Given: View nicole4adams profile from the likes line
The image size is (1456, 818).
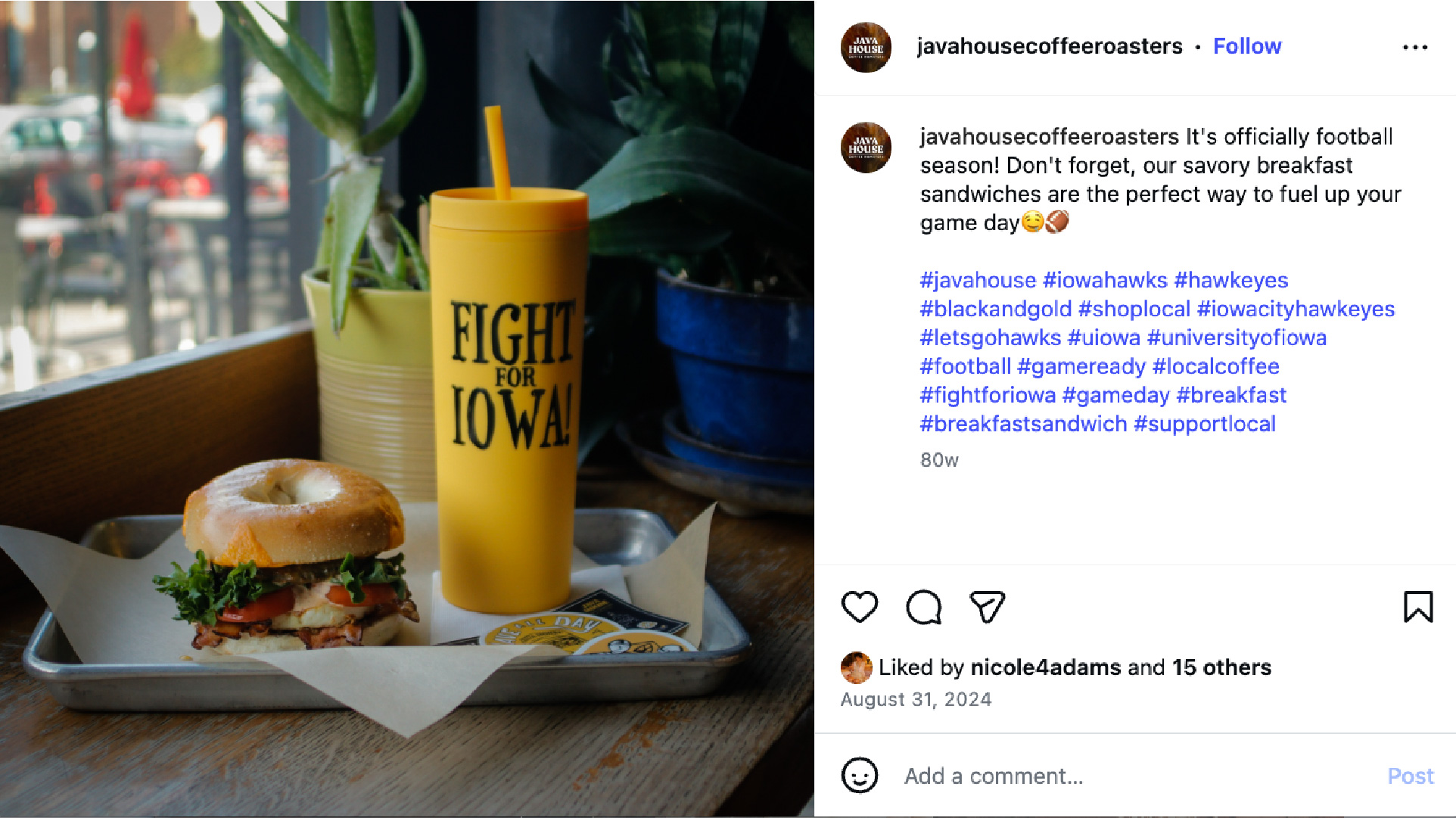Looking at the screenshot, I should coord(1045,667).
